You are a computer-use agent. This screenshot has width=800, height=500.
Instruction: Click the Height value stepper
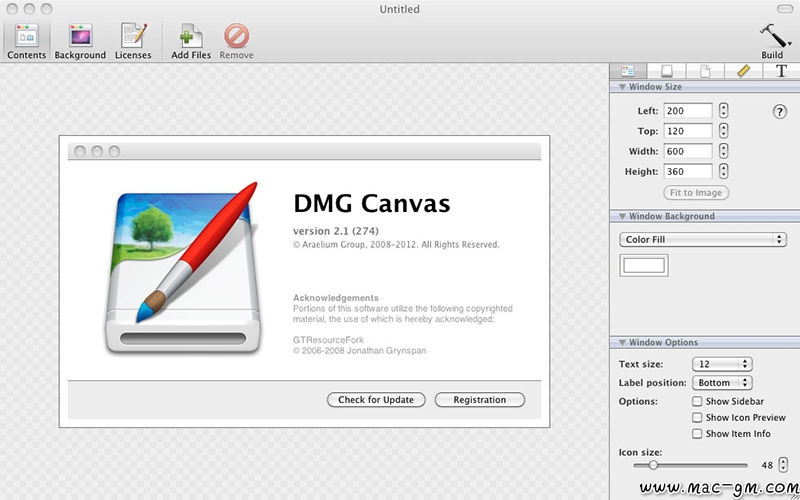(x=723, y=171)
